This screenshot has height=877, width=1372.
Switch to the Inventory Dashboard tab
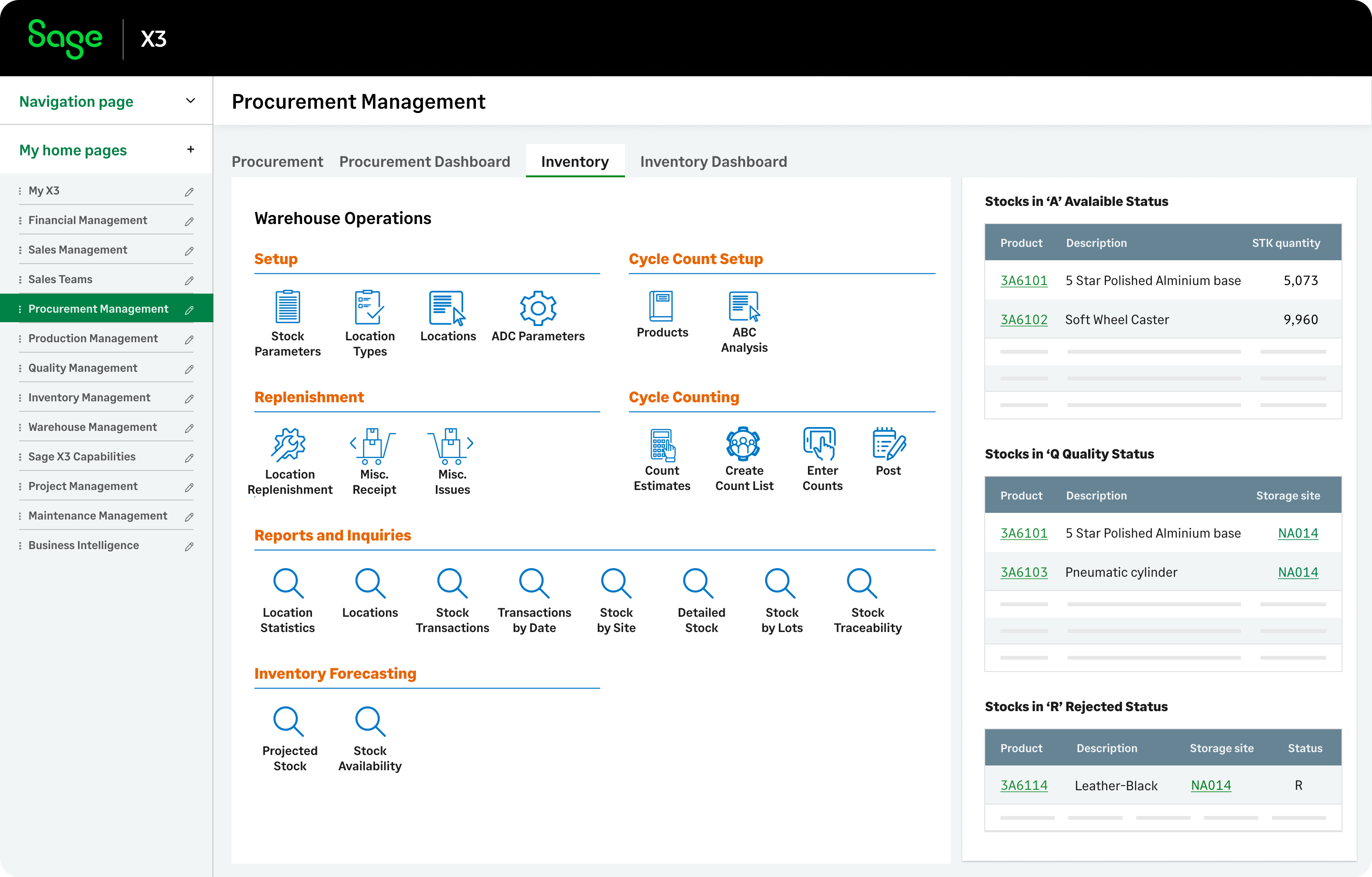(x=713, y=162)
